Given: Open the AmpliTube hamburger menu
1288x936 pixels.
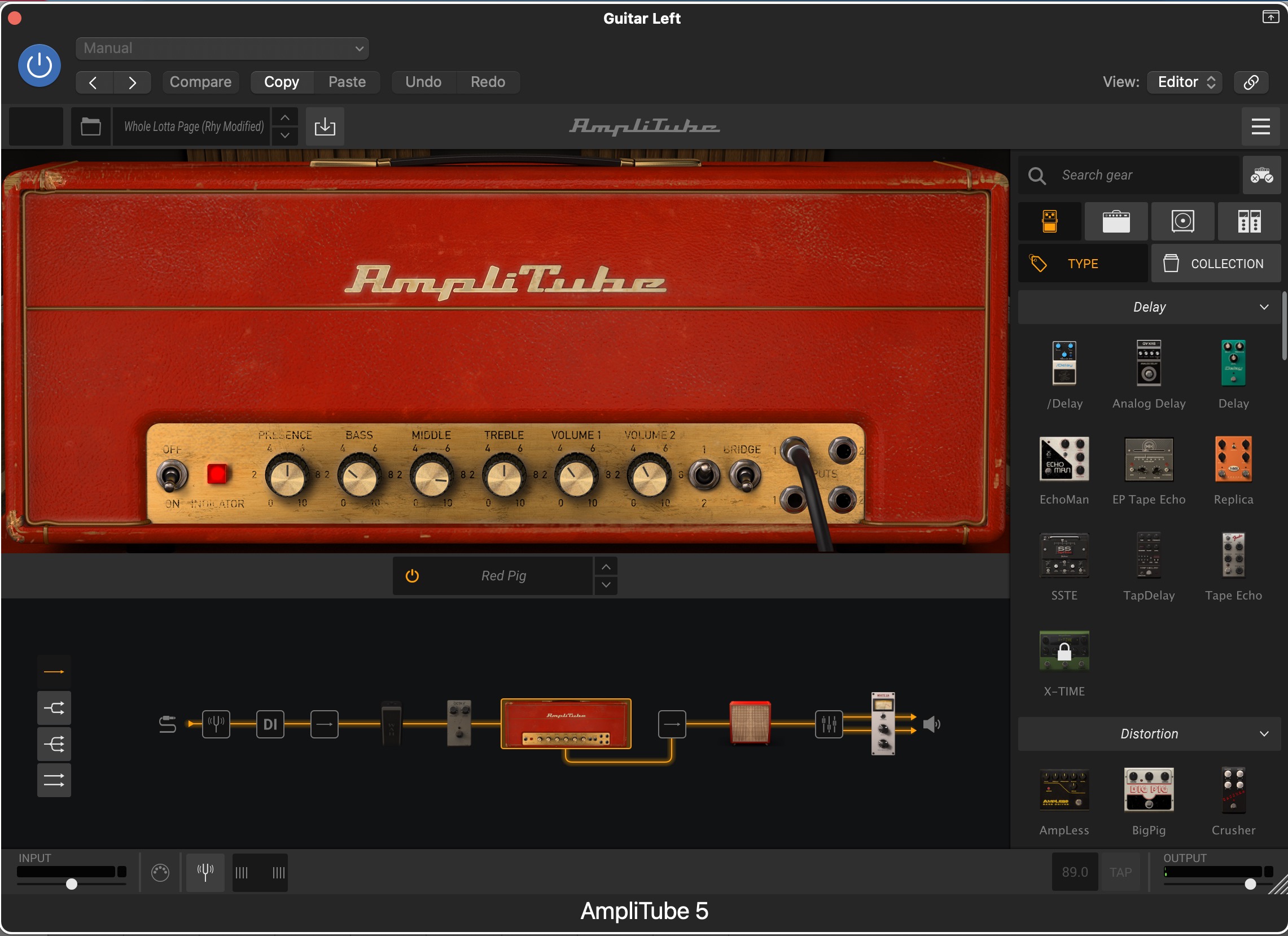Looking at the screenshot, I should pos(1261,126).
